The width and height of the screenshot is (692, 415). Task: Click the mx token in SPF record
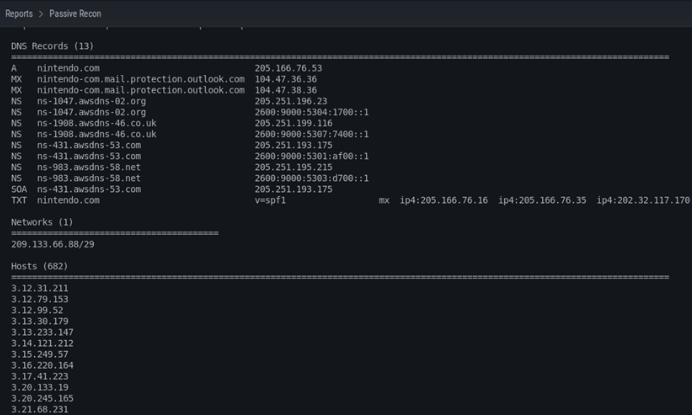(x=384, y=200)
